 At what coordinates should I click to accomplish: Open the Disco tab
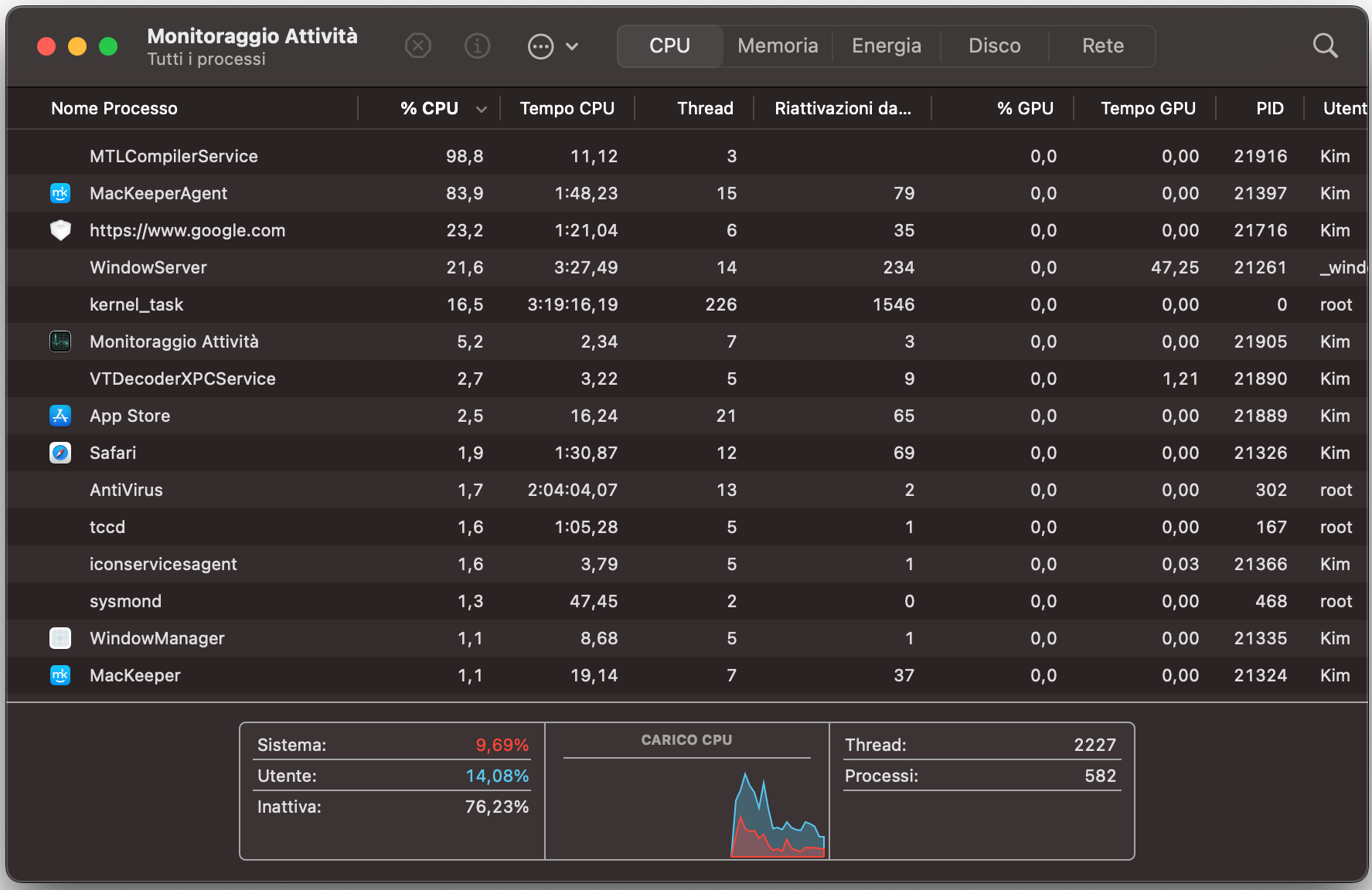[994, 46]
